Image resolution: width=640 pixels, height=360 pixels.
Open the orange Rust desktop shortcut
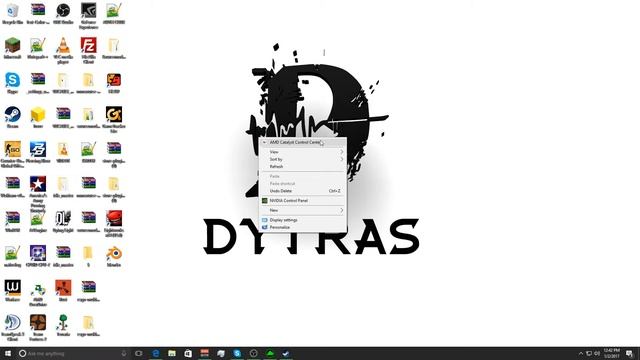tap(63, 288)
